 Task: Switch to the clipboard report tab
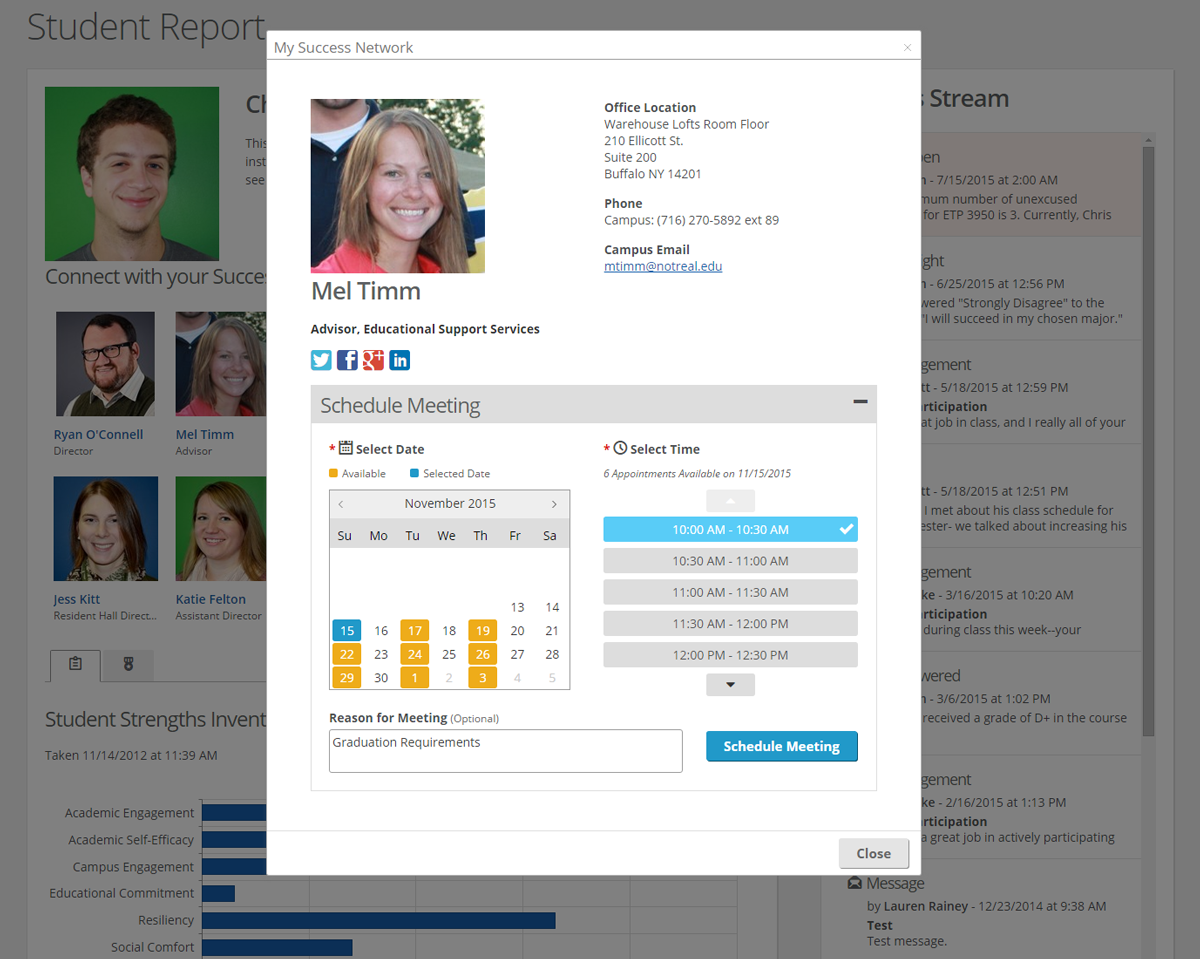pos(75,664)
